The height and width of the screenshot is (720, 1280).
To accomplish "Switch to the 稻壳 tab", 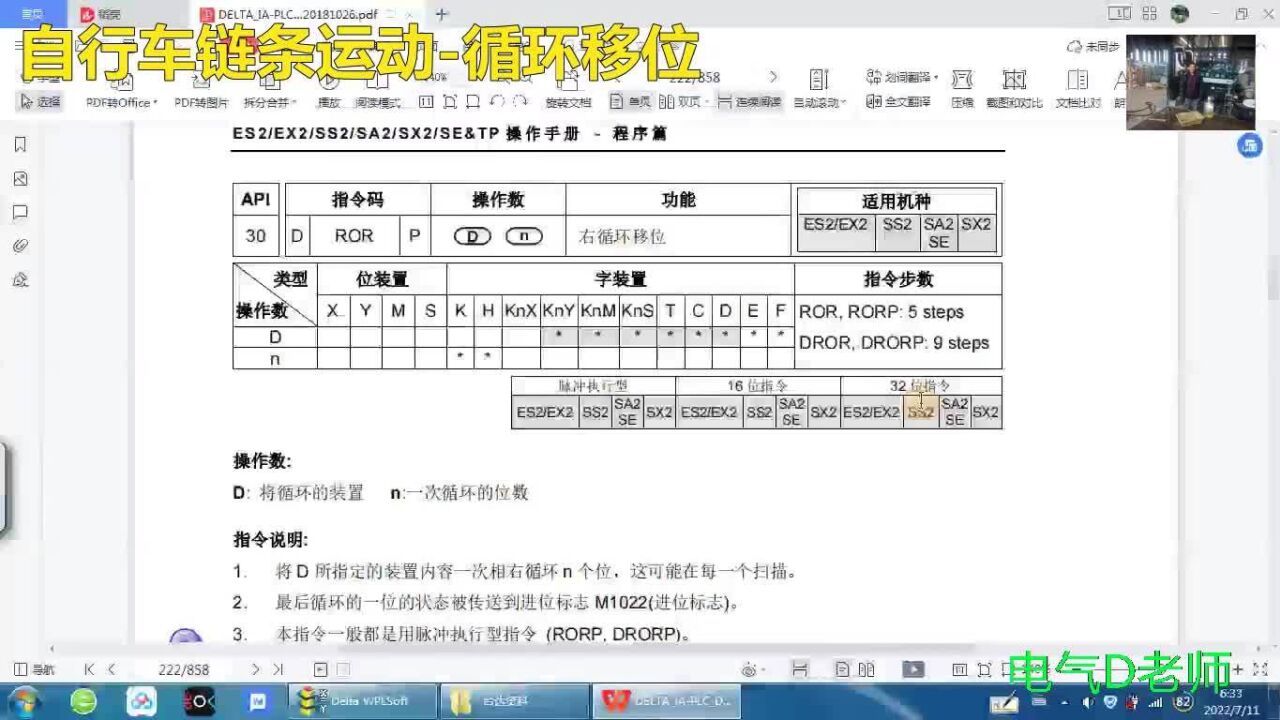I will click(x=101, y=14).
